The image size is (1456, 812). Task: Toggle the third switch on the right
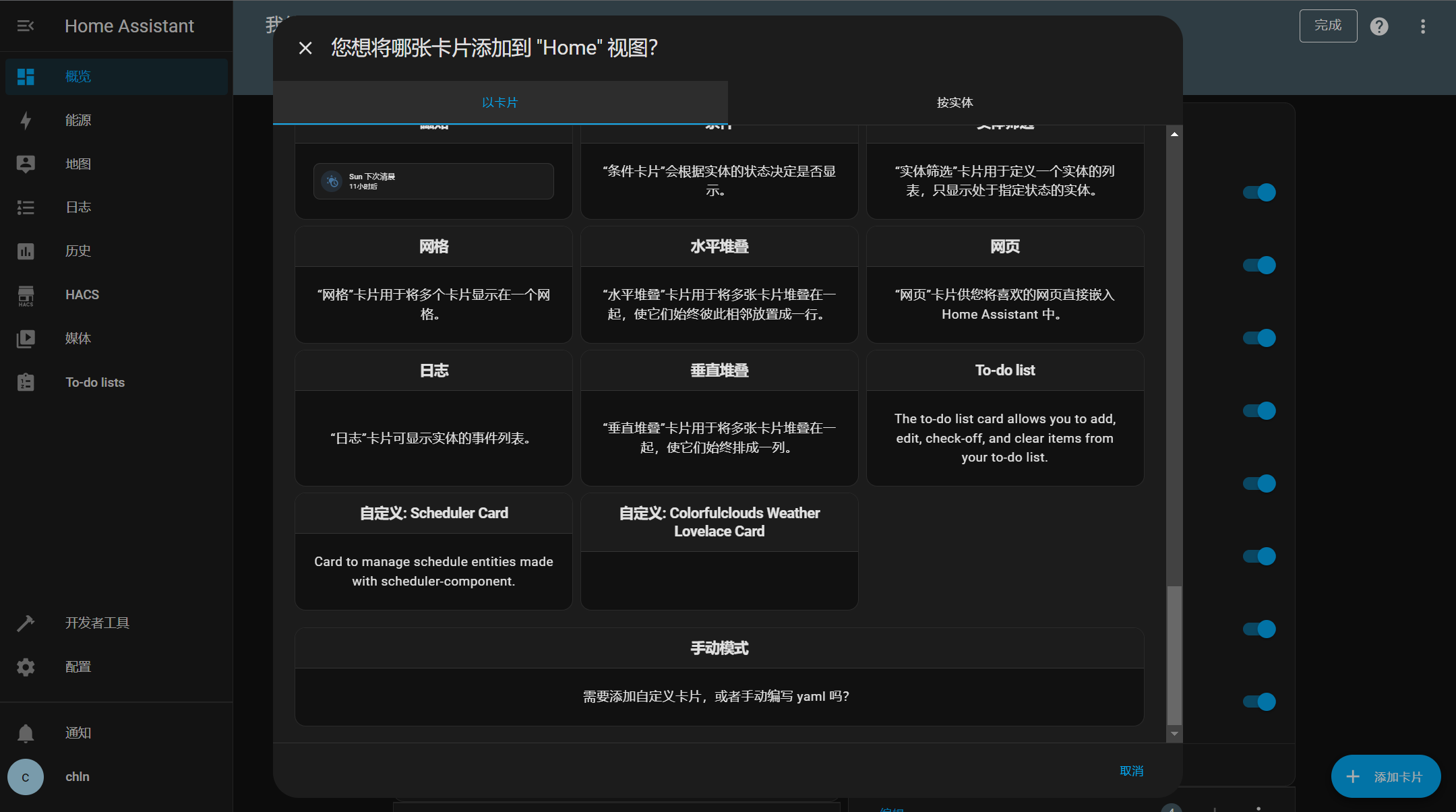[x=1259, y=338]
